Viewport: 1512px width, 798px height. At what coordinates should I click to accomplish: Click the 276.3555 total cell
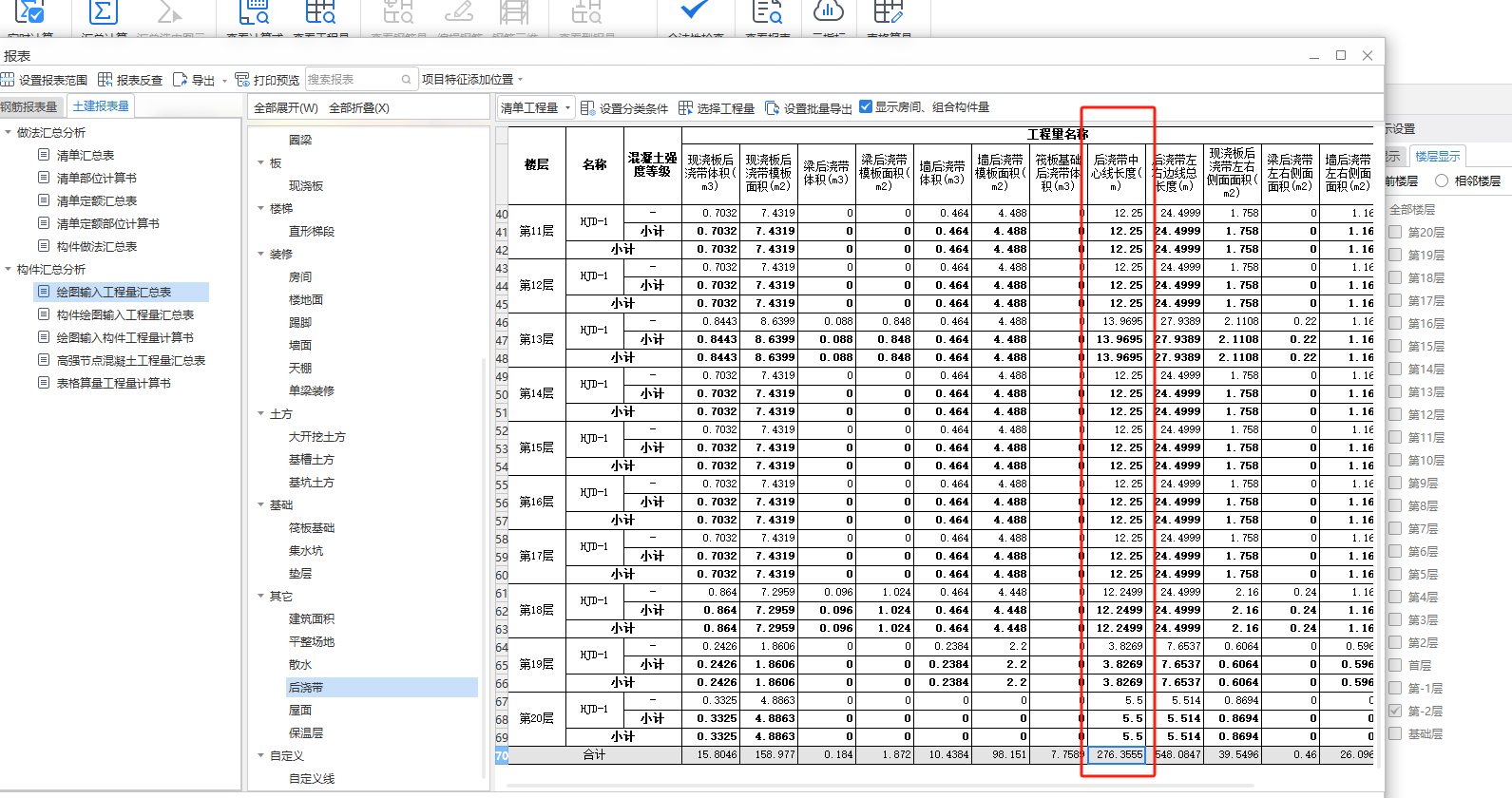click(1117, 754)
